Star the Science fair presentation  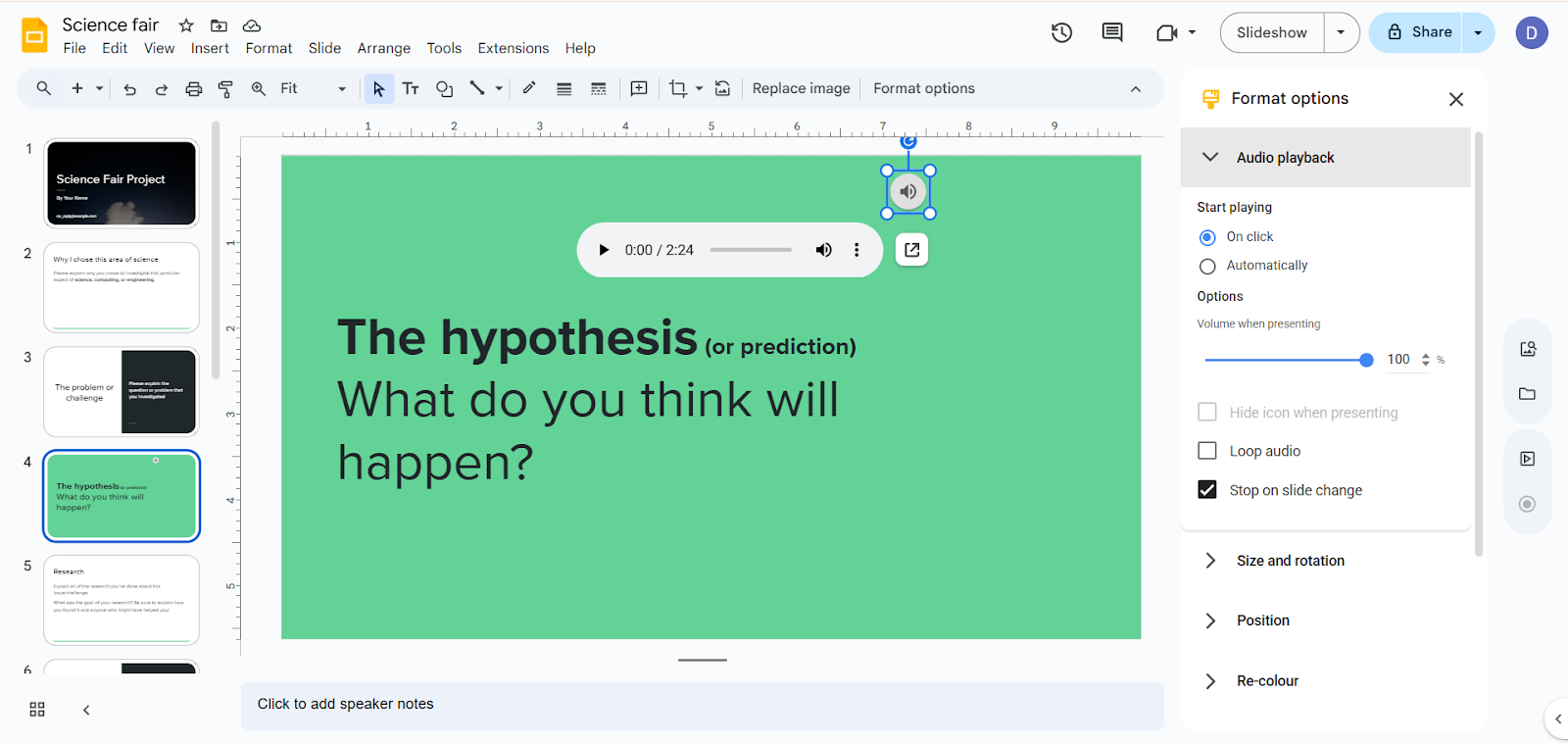pos(186,25)
